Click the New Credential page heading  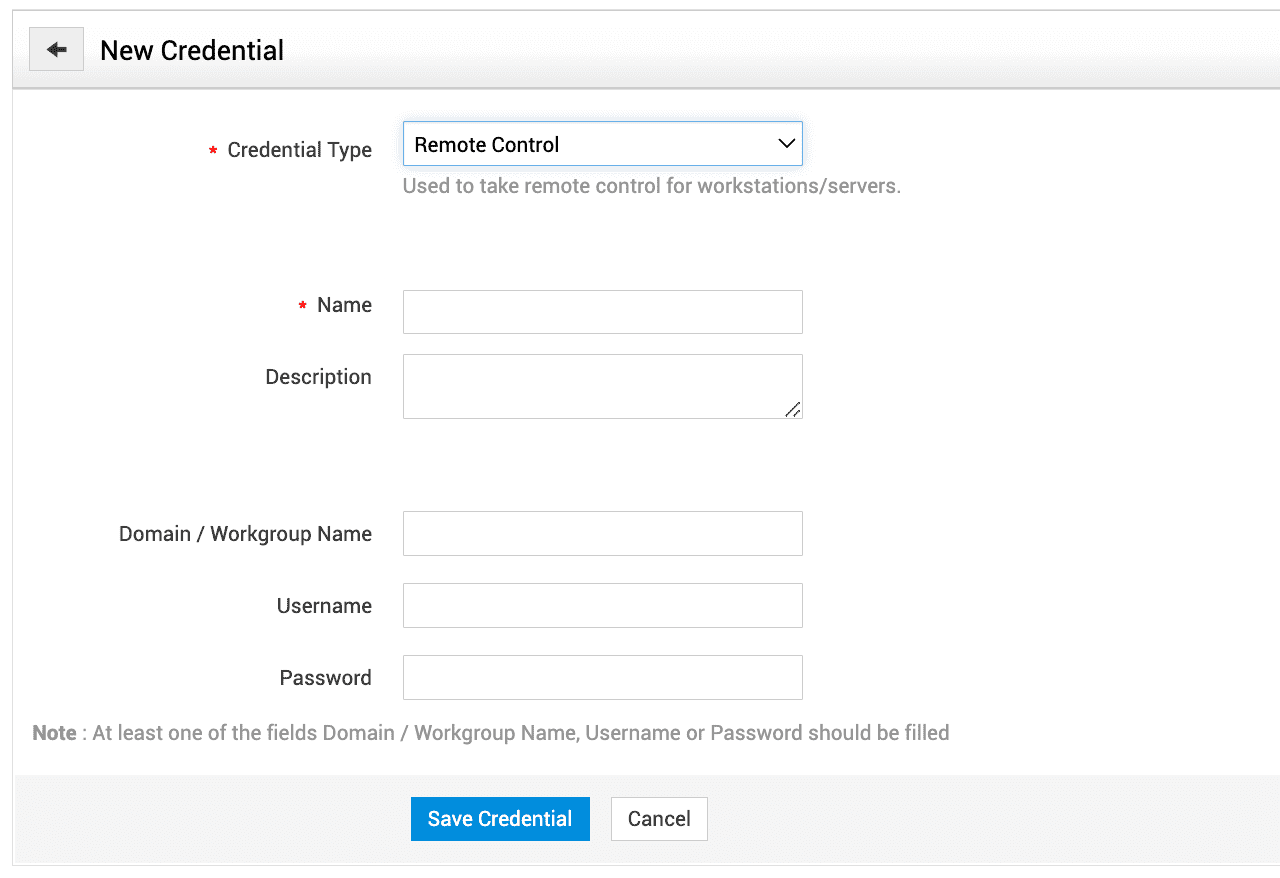click(x=192, y=51)
